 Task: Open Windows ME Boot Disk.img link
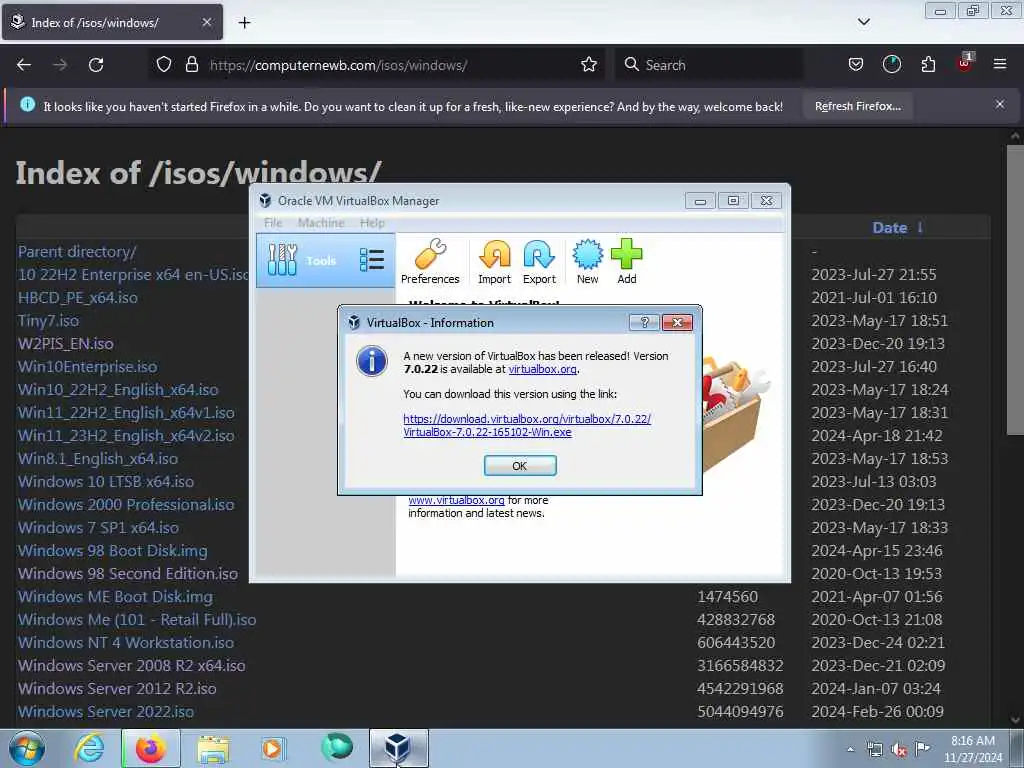pyautogui.click(x=115, y=596)
